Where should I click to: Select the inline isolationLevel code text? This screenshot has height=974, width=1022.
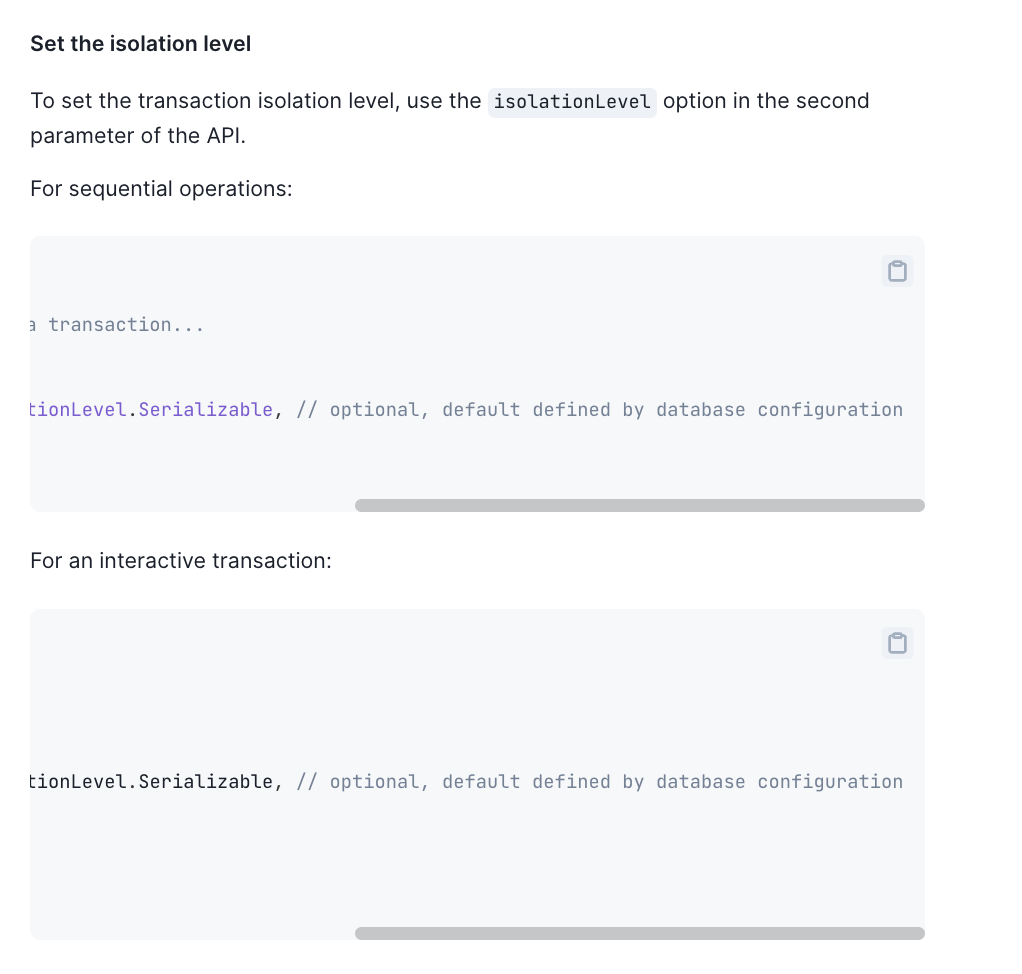[x=571, y=101]
